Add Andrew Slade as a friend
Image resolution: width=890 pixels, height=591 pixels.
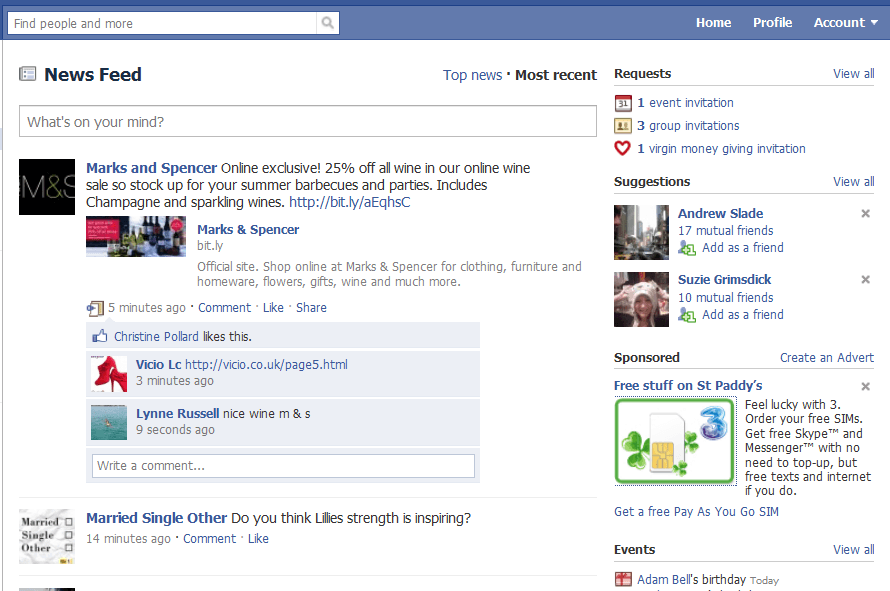click(742, 248)
